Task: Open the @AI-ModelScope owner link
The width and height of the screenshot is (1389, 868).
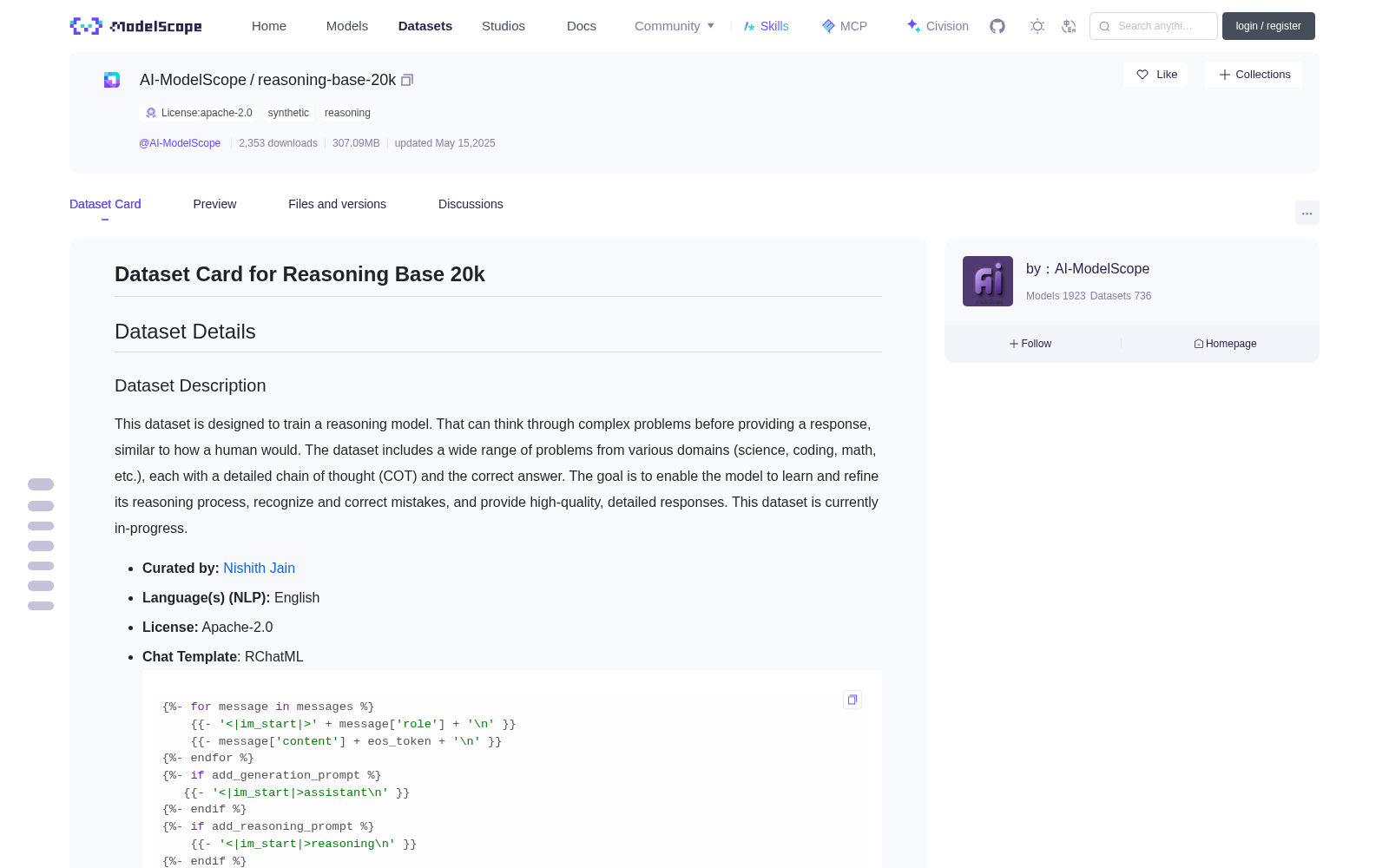Action: coord(180,143)
